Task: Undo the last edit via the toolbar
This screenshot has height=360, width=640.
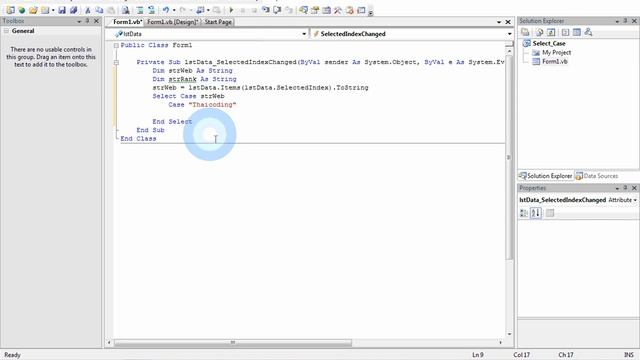Action: point(165,10)
